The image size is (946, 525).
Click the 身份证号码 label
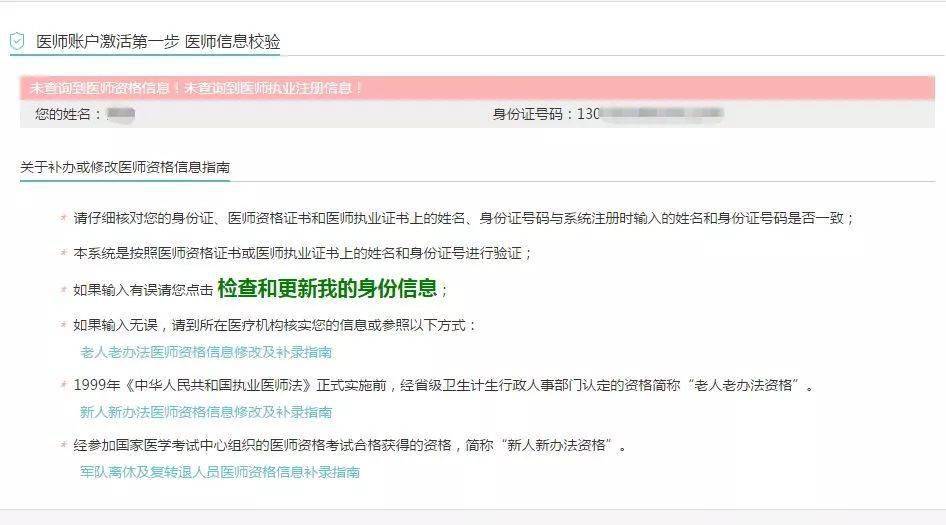coord(527,113)
